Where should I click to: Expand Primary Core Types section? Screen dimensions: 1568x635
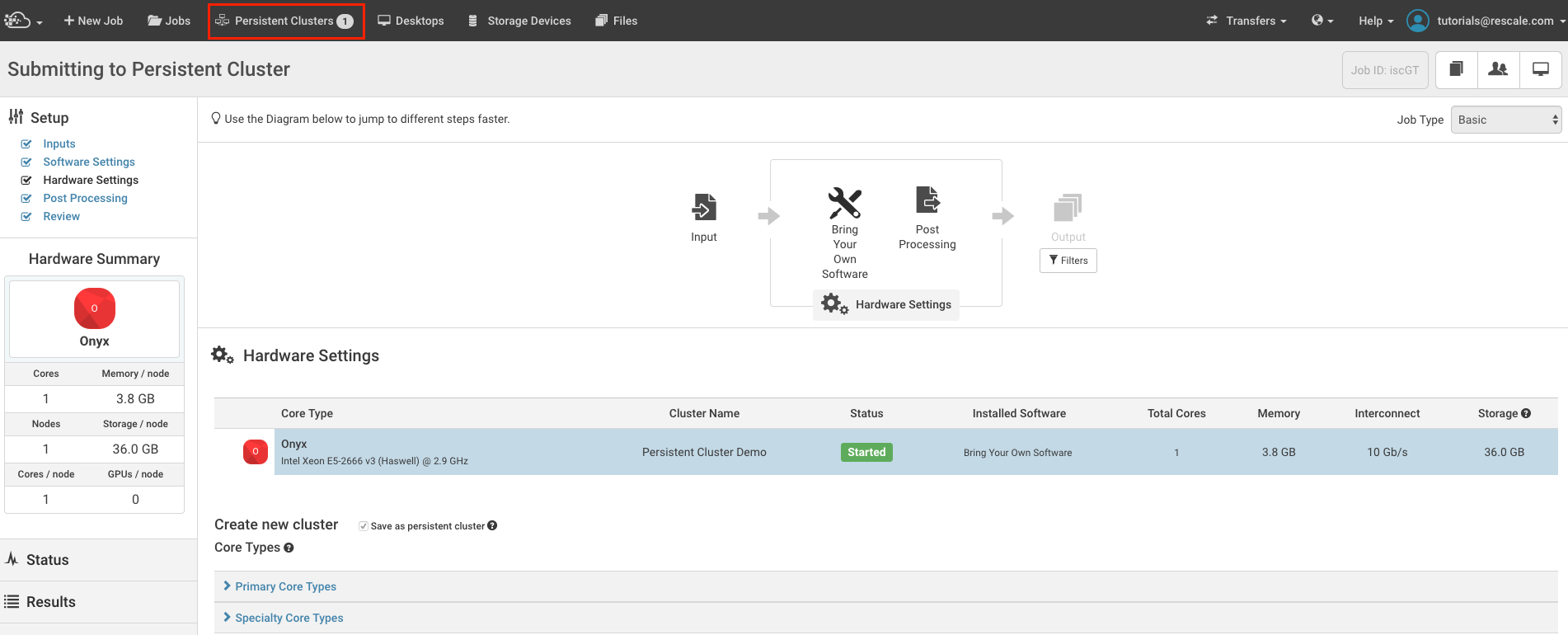(285, 586)
